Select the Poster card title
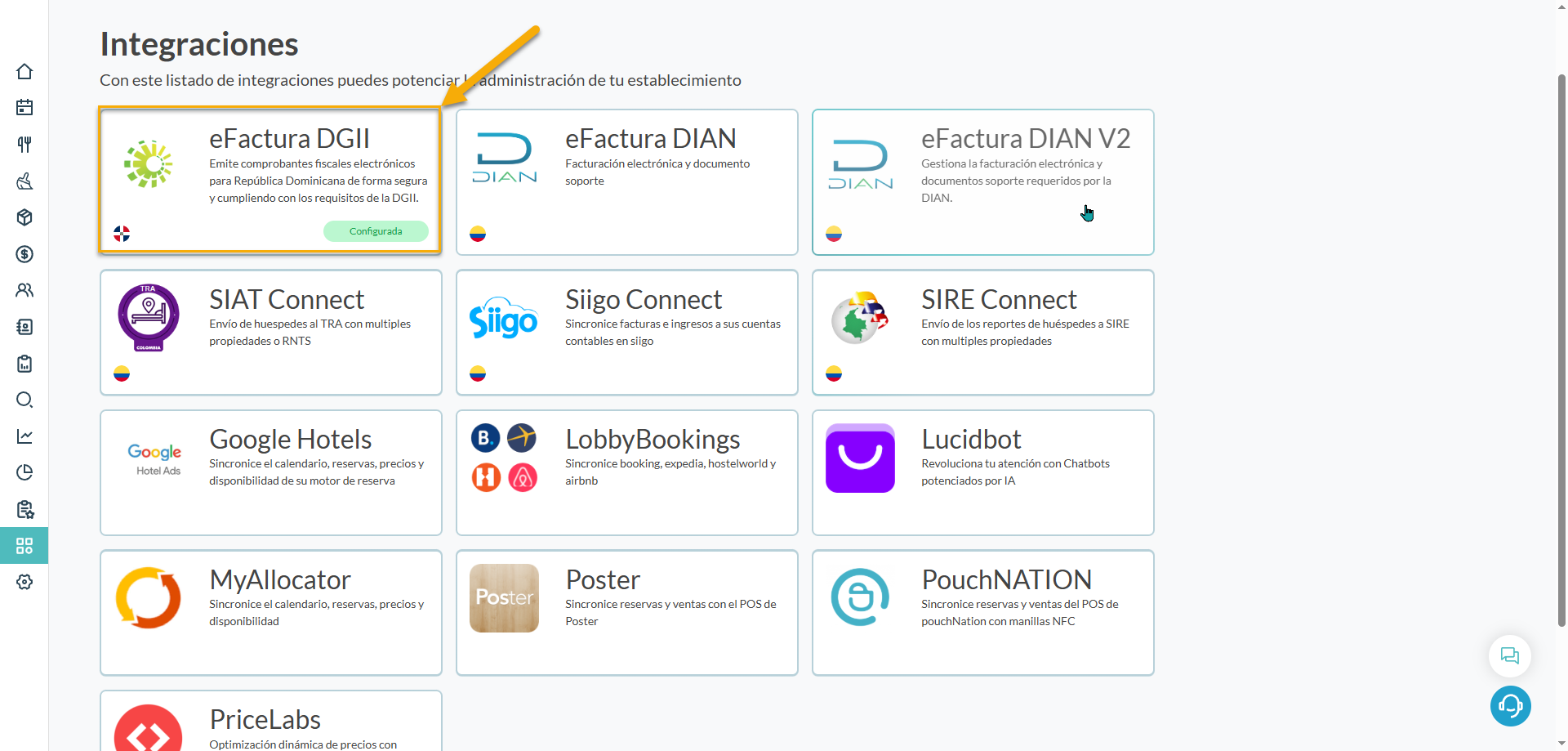Screen dimensions: 1568x751 [x=603, y=580]
